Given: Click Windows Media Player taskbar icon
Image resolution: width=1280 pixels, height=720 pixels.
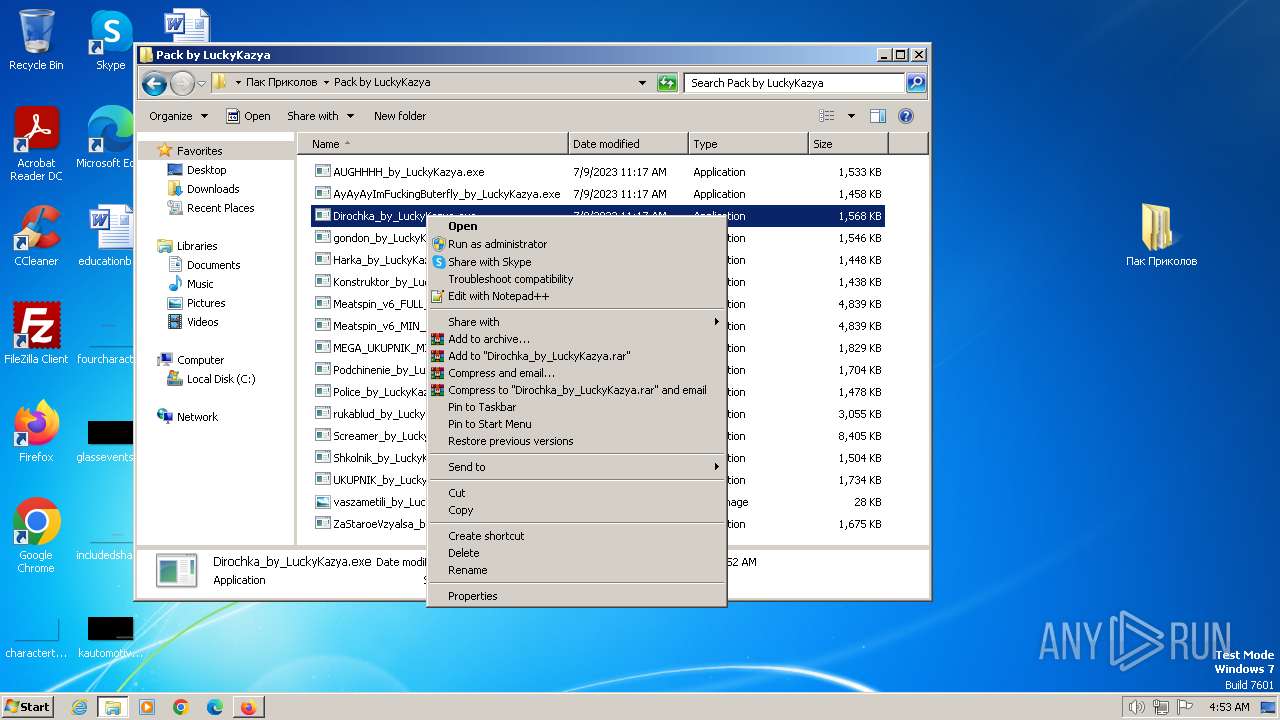Looking at the screenshot, I should pos(147,707).
